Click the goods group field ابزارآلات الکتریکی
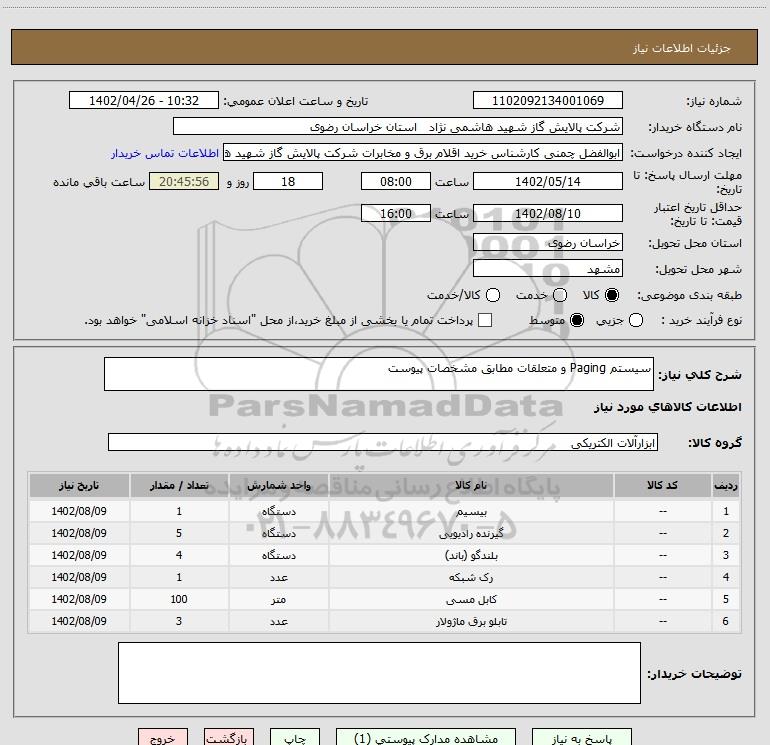The image size is (770, 745). point(383,442)
